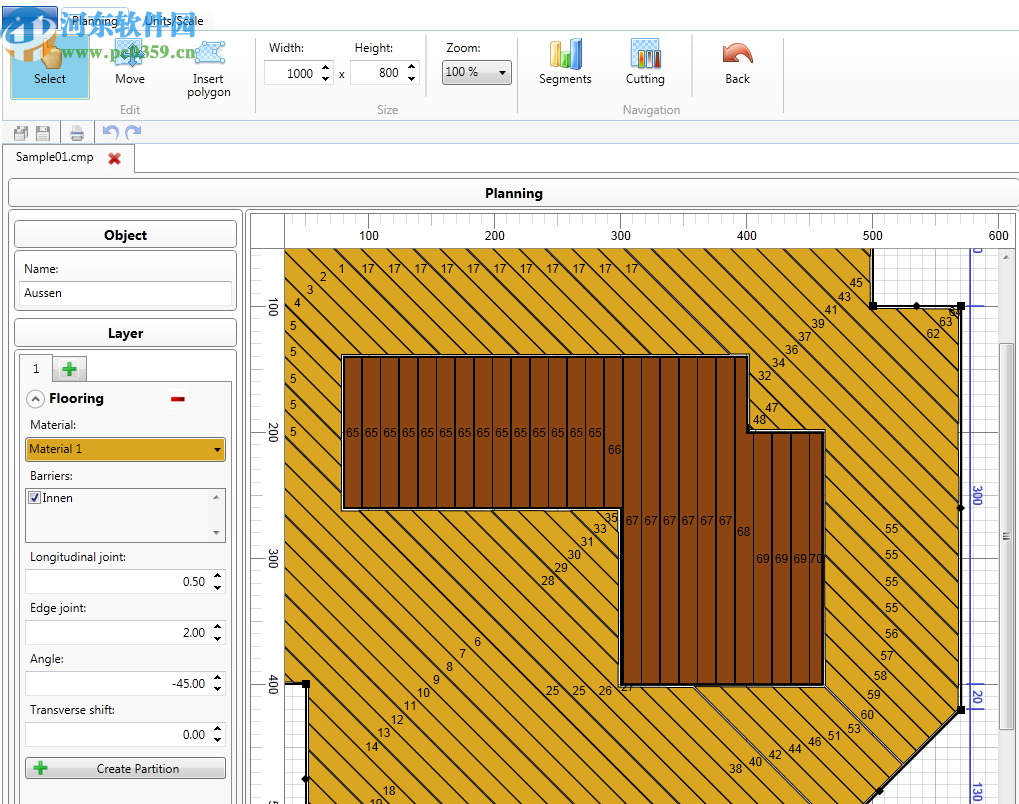1019x804 pixels.
Task: Increase the Angle value with up arrow
Action: 218,679
